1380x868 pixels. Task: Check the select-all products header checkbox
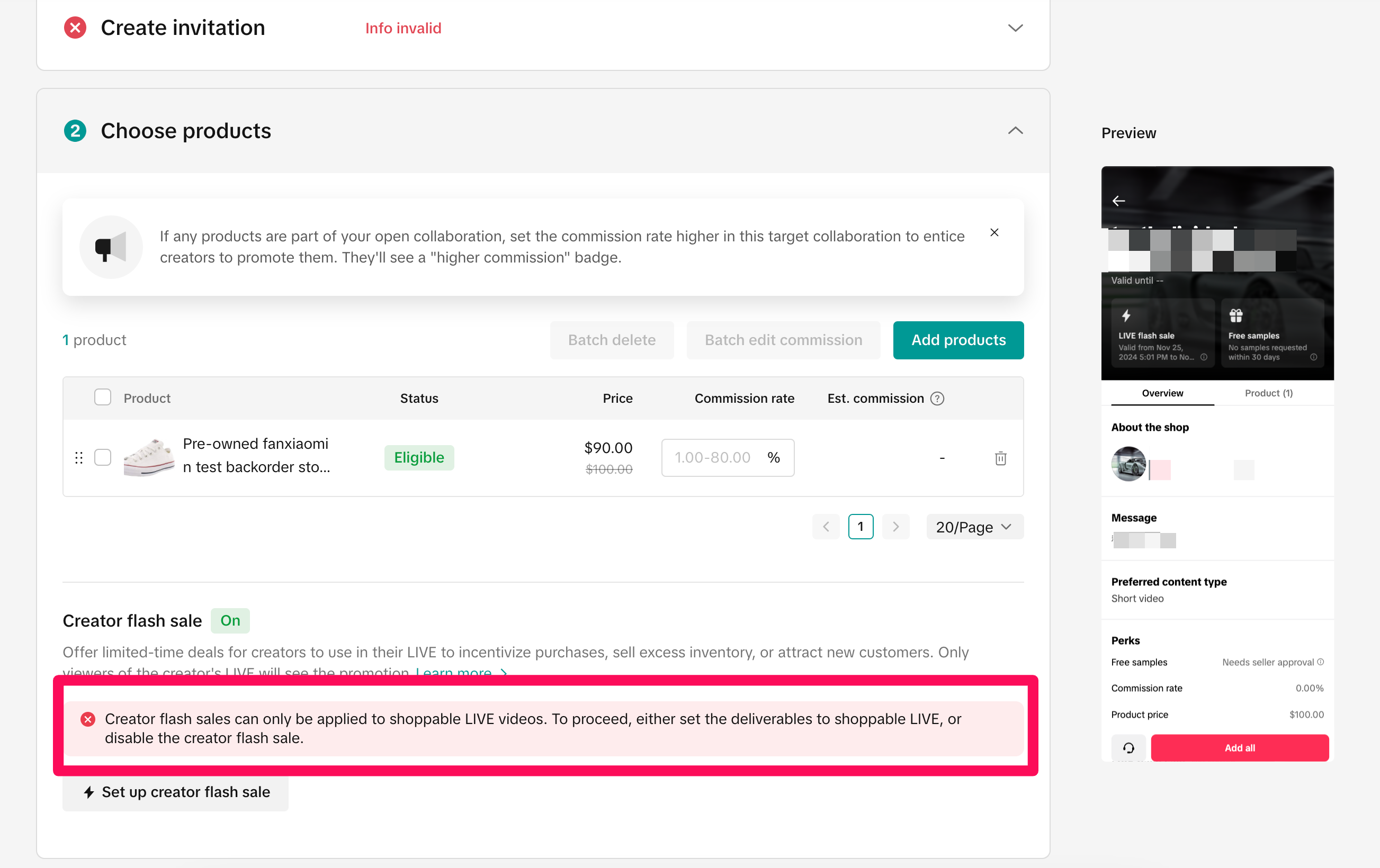click(x=103, y=397)
